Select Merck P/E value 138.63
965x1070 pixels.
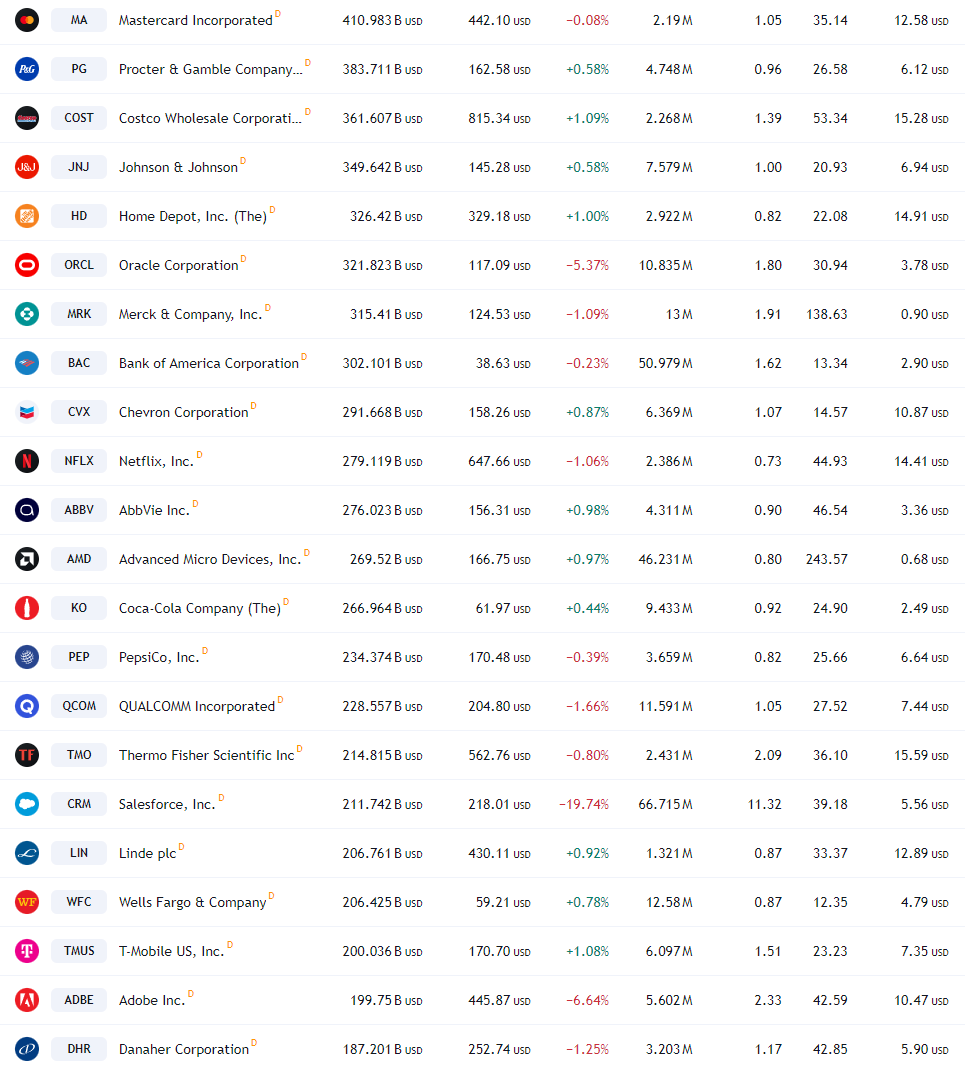[x=826, y=315]
